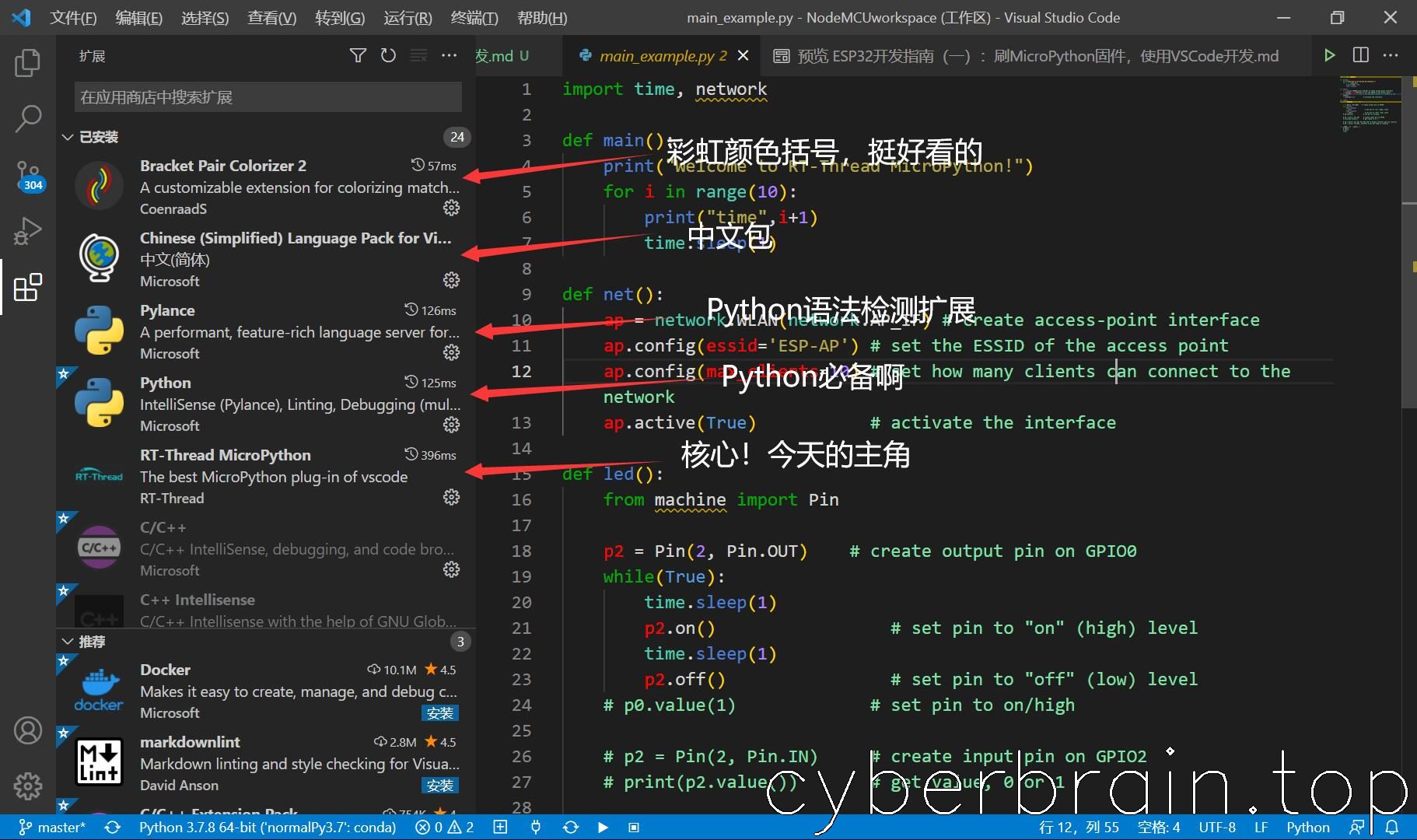Open gear for Chinese Language Pack
The image size is (1417, 840).
click(x=451, y=280)
